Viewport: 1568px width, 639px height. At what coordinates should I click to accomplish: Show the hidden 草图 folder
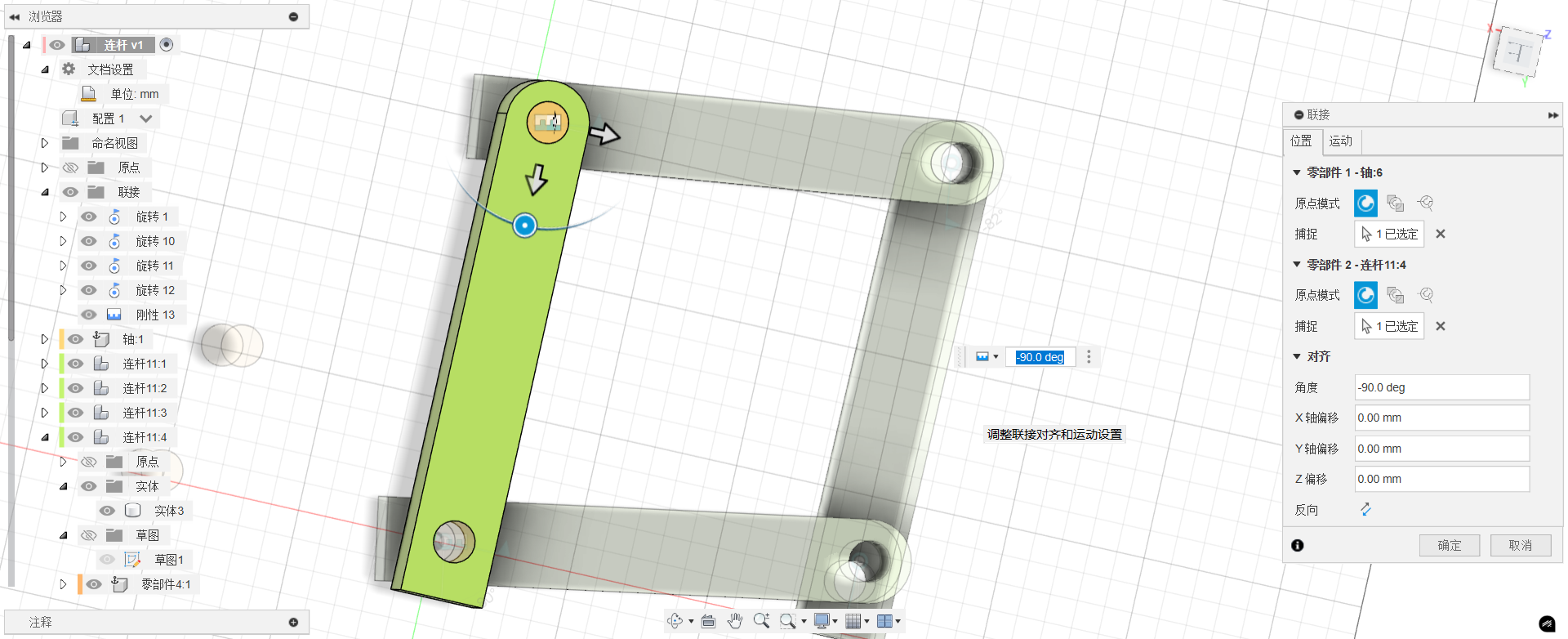coord(89,535)
